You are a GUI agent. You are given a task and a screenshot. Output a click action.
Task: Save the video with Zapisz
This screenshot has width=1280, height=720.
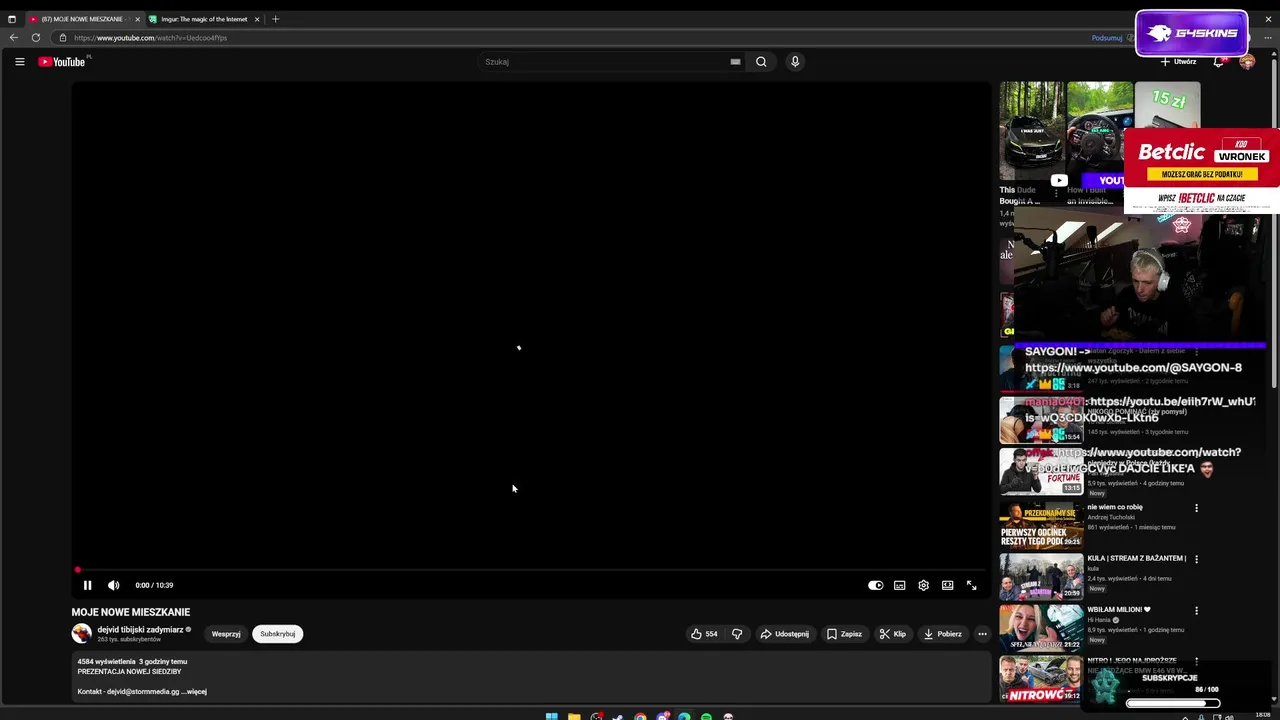tap(844, 634)
